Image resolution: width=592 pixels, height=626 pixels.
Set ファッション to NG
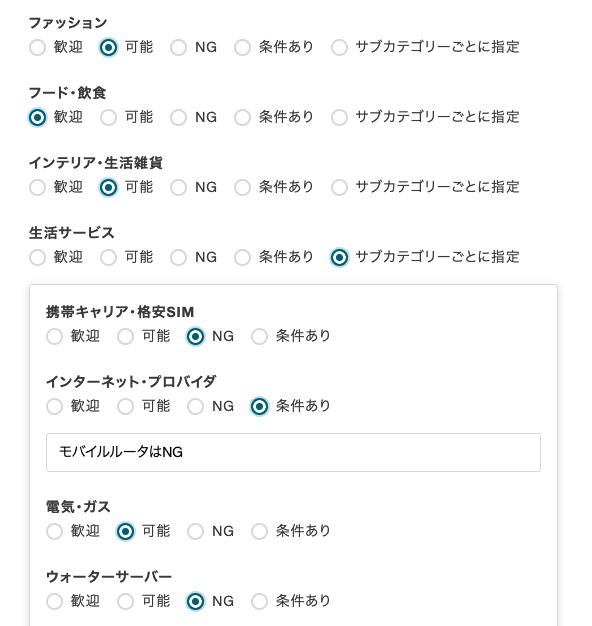[x=178, y=48]
